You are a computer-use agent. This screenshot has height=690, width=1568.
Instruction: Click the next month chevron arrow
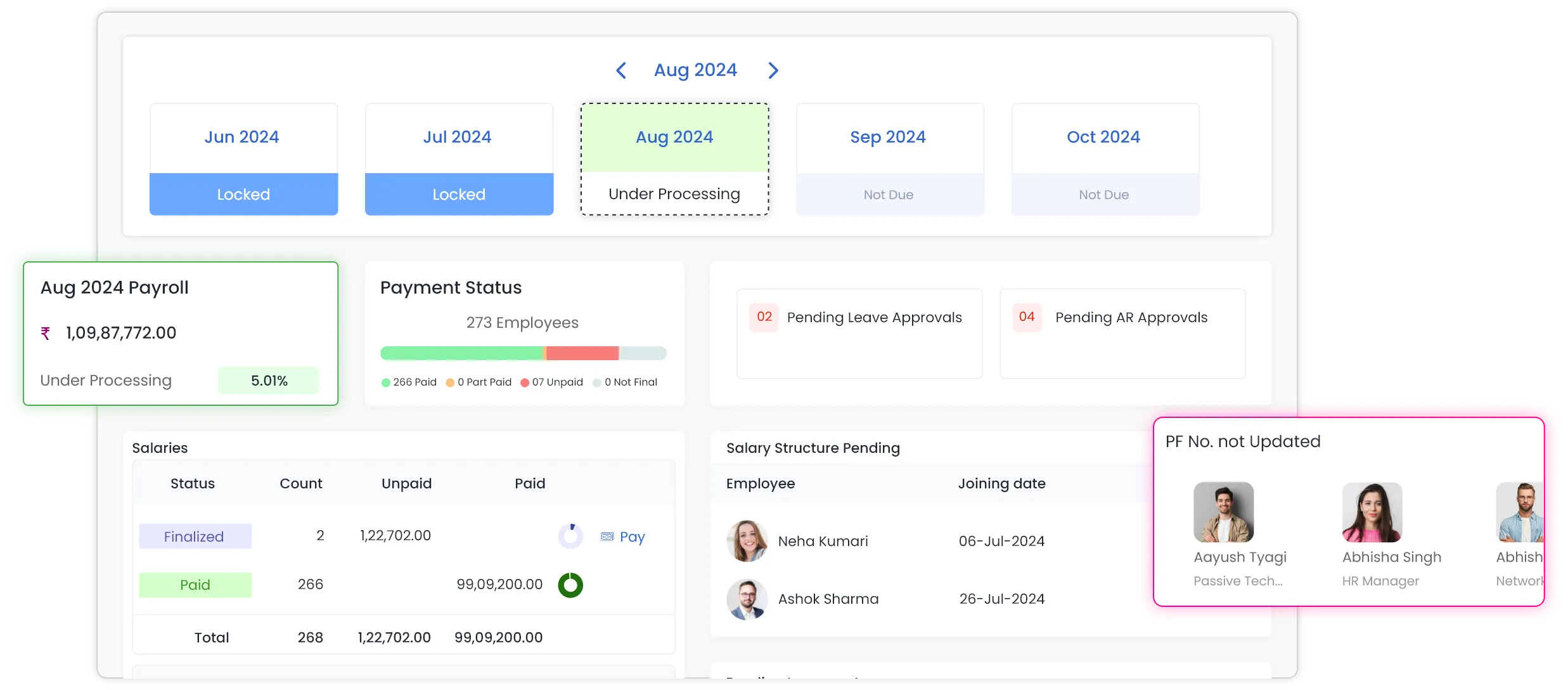click(773, 70)
